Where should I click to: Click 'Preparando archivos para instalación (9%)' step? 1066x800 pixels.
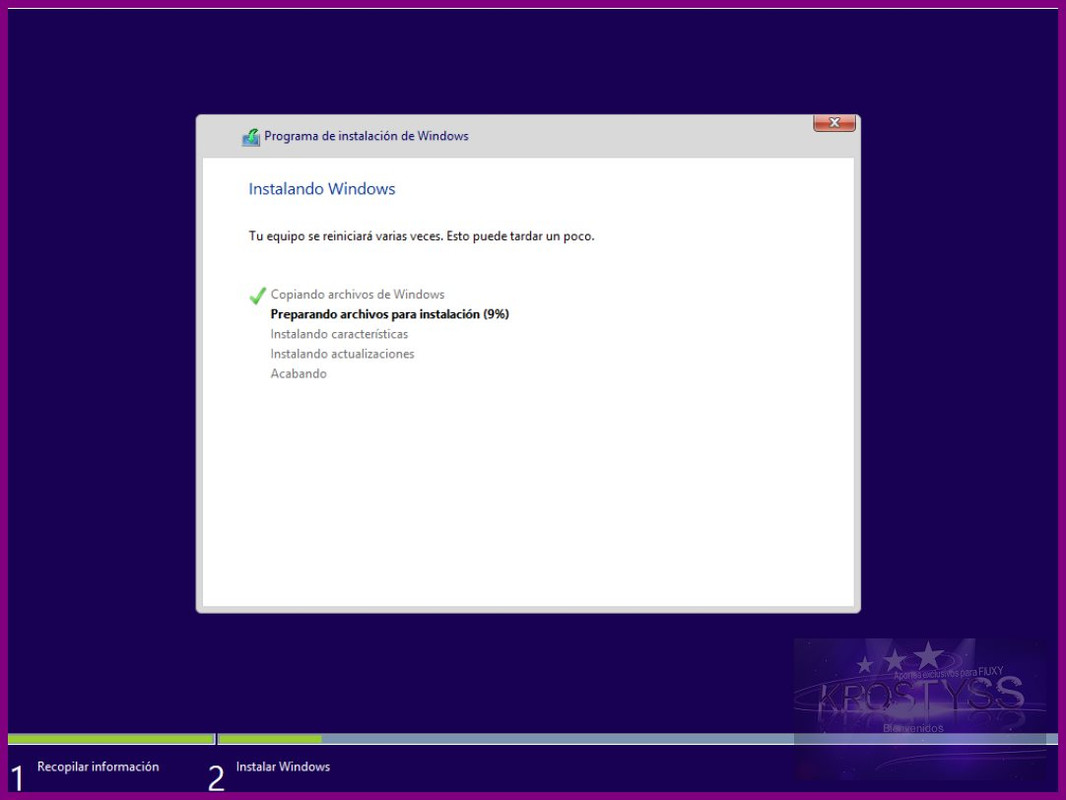coord(390,314)
